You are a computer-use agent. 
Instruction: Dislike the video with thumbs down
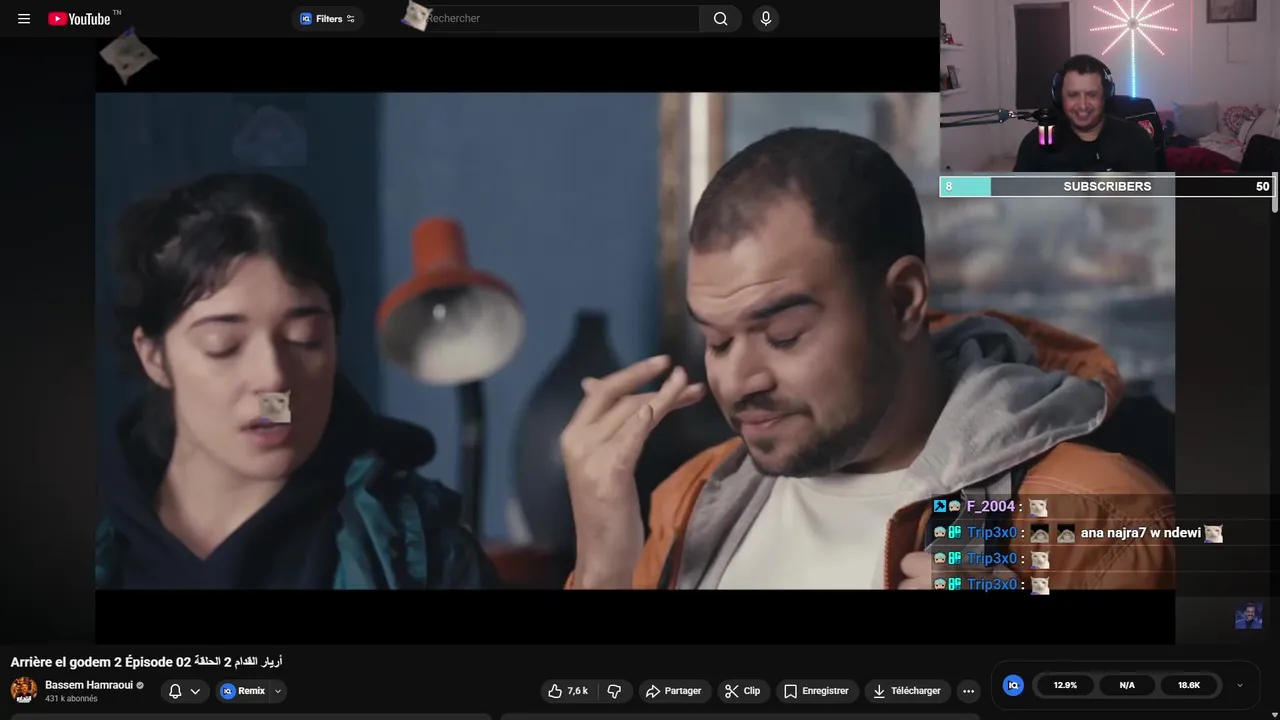tap(615, 691)
